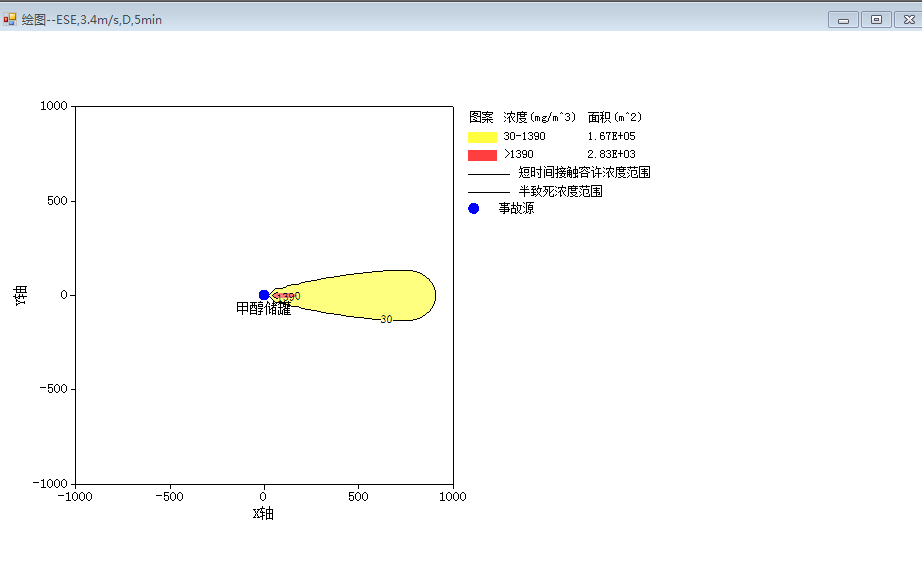Click the blue accident source dot on plot
Image resolution: width=922 pixels, height=573 pixels.
[264, 295]
